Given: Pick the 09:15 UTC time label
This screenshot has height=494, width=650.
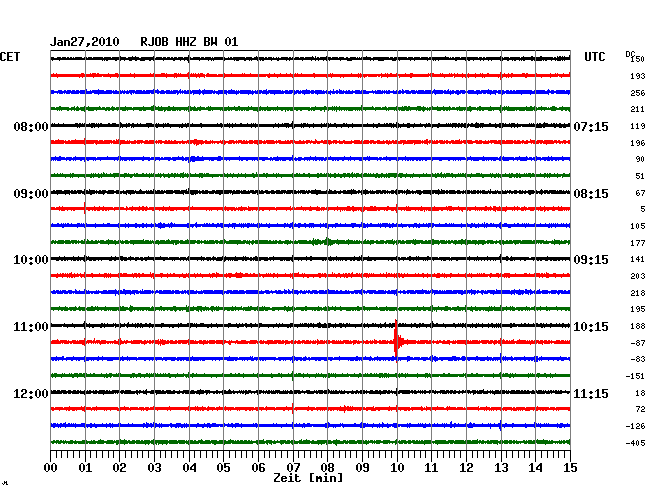Looking at the screenshot, I should point(591,260).
